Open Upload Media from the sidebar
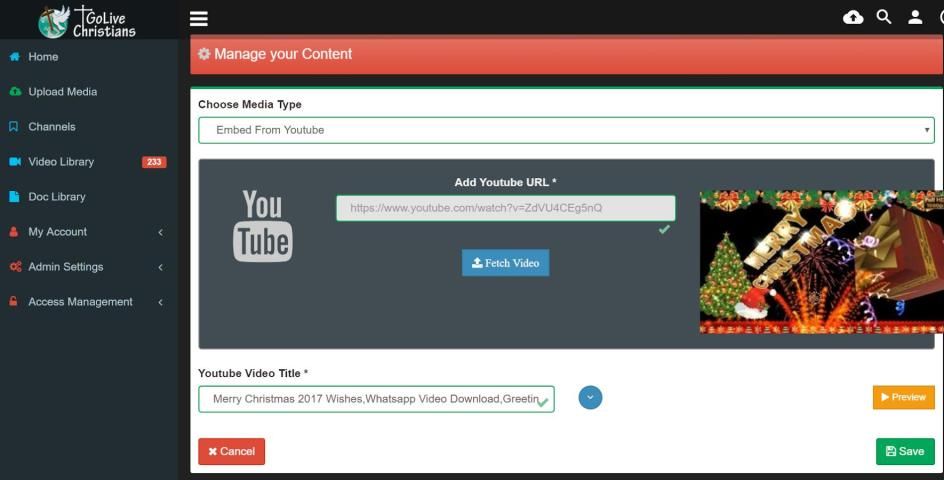This screenshot has height=480, width=944. point(62,92)
